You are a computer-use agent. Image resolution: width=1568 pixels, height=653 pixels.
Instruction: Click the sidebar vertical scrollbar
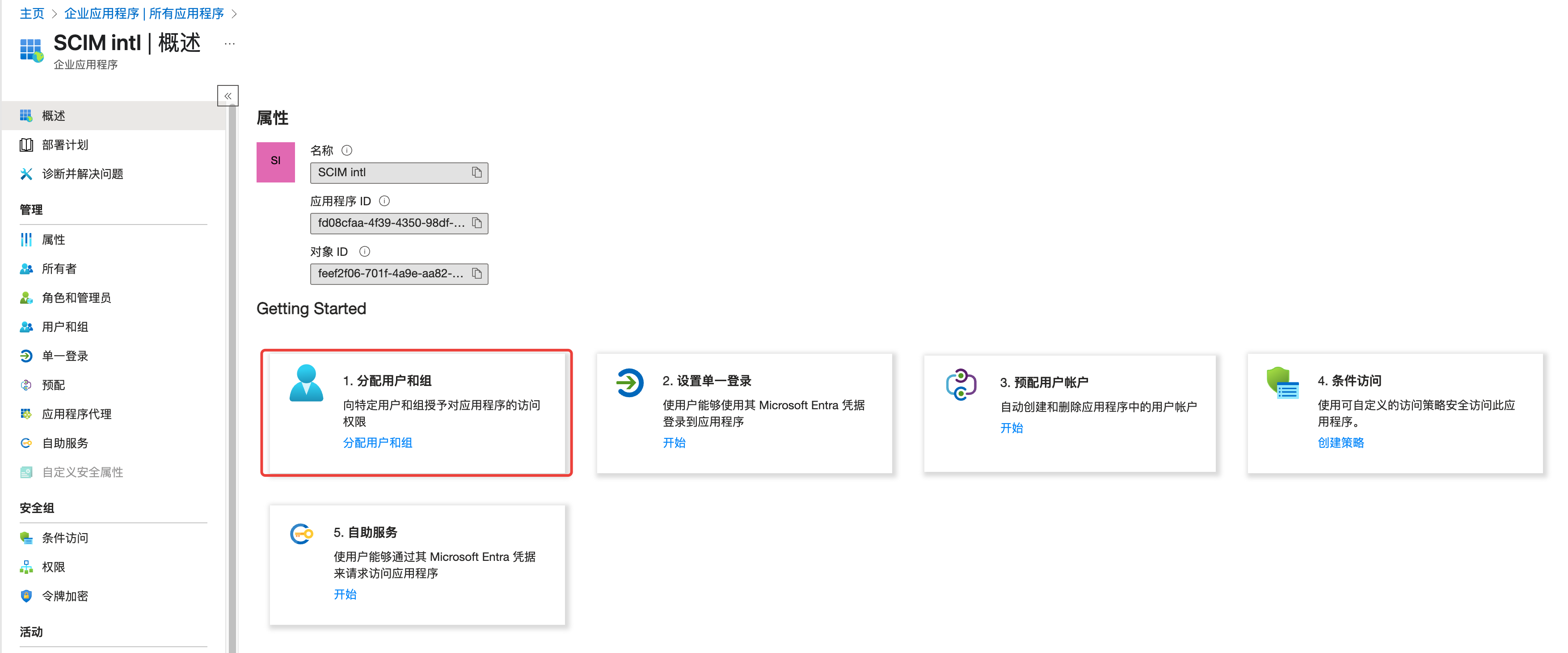pos(232,365)
